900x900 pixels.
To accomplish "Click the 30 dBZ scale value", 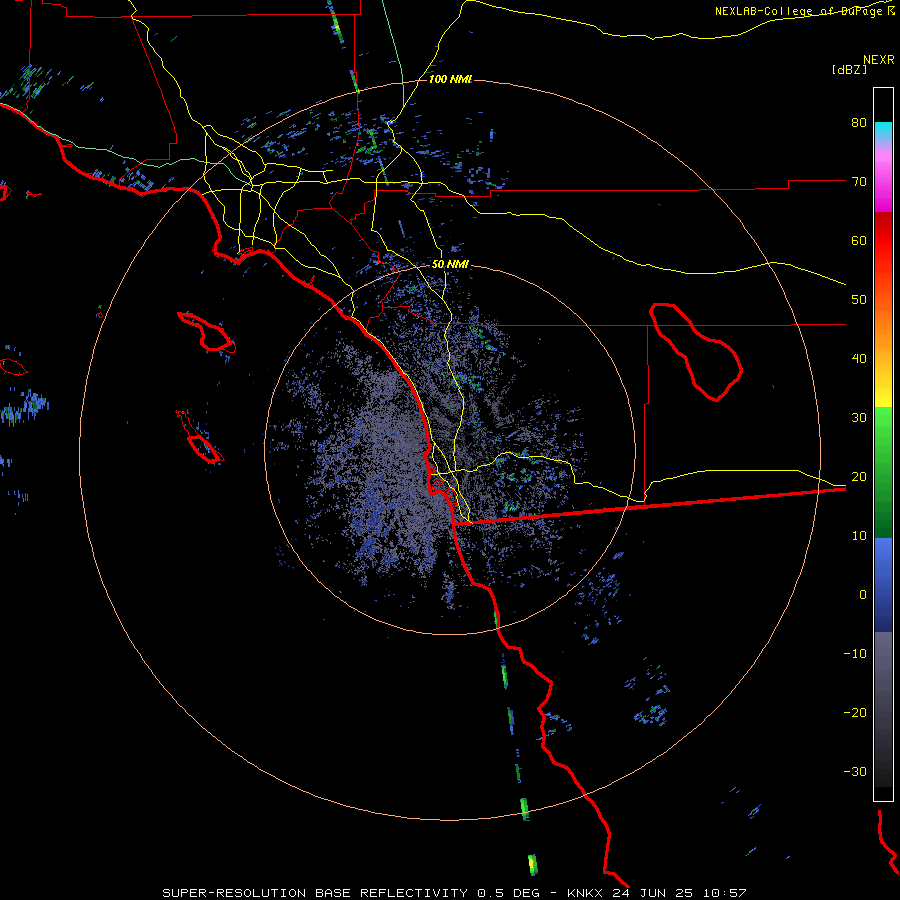I will 859,418.
